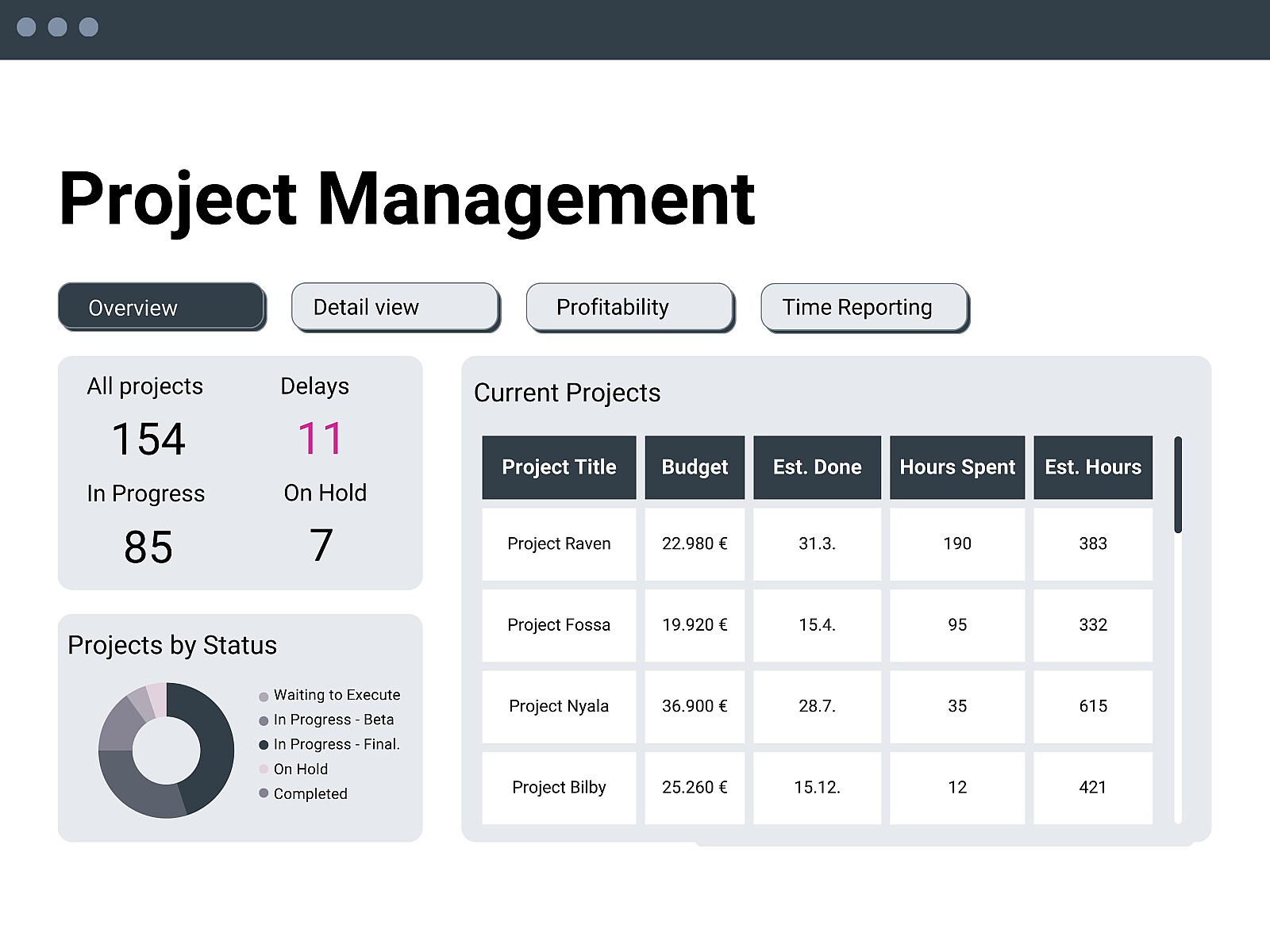Sort by the Hours Spent column header
The image size is (1270, 952).
click(x=956, y=467)
